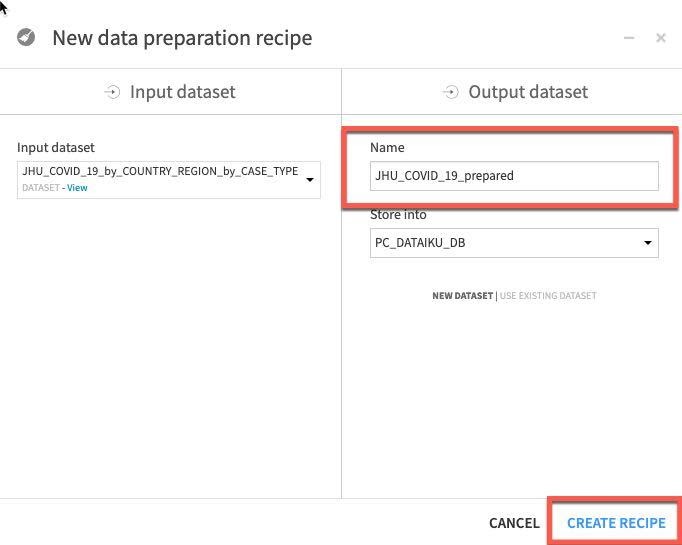Click the gray DATASET type tag
Viewport: 682px width, 545px height.
(x=41, y=188)
